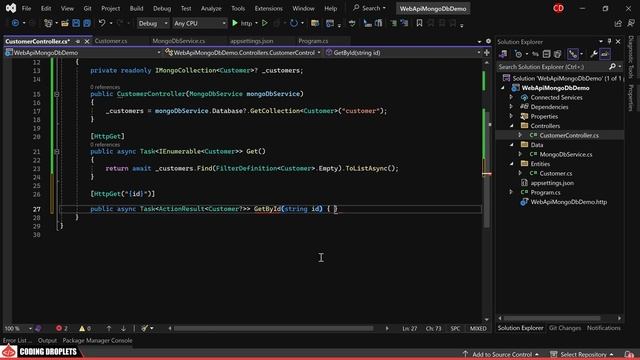
Task: Toggle pin on CustomerController.cs tab
Action: pos(78,41)
